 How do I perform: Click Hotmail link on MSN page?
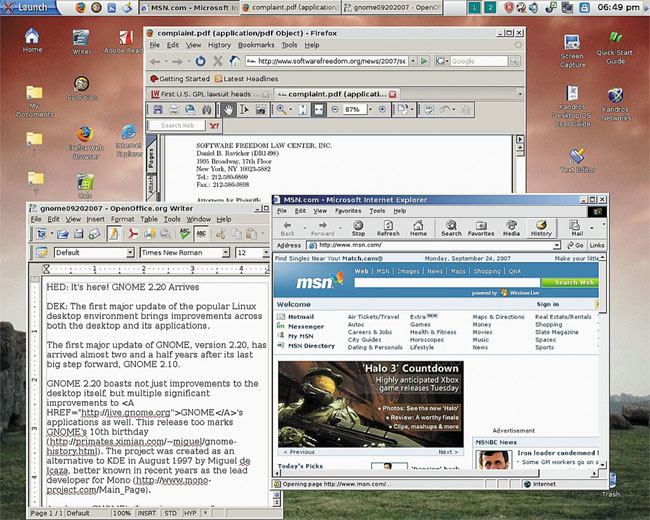tap(301, 317)
